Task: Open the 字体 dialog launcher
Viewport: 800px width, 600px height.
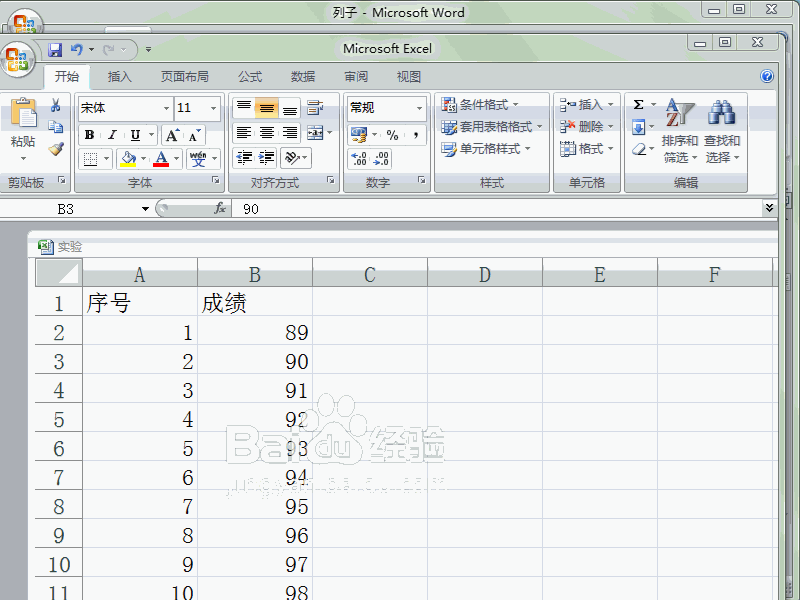Action: (x=216, y=180)
